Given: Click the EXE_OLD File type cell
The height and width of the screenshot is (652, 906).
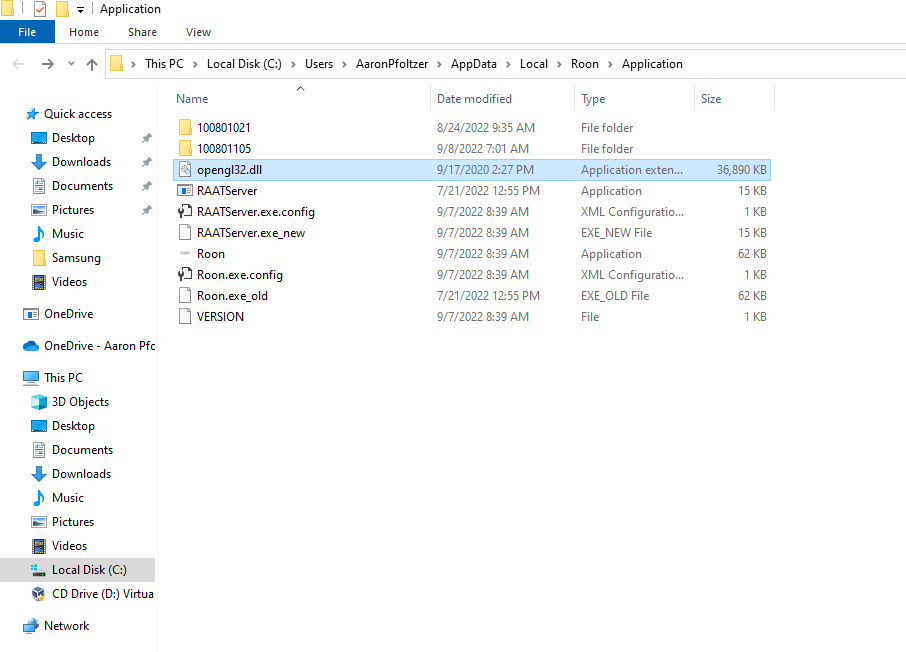Looking at the screenshot, I should click(x=615, y=296).
